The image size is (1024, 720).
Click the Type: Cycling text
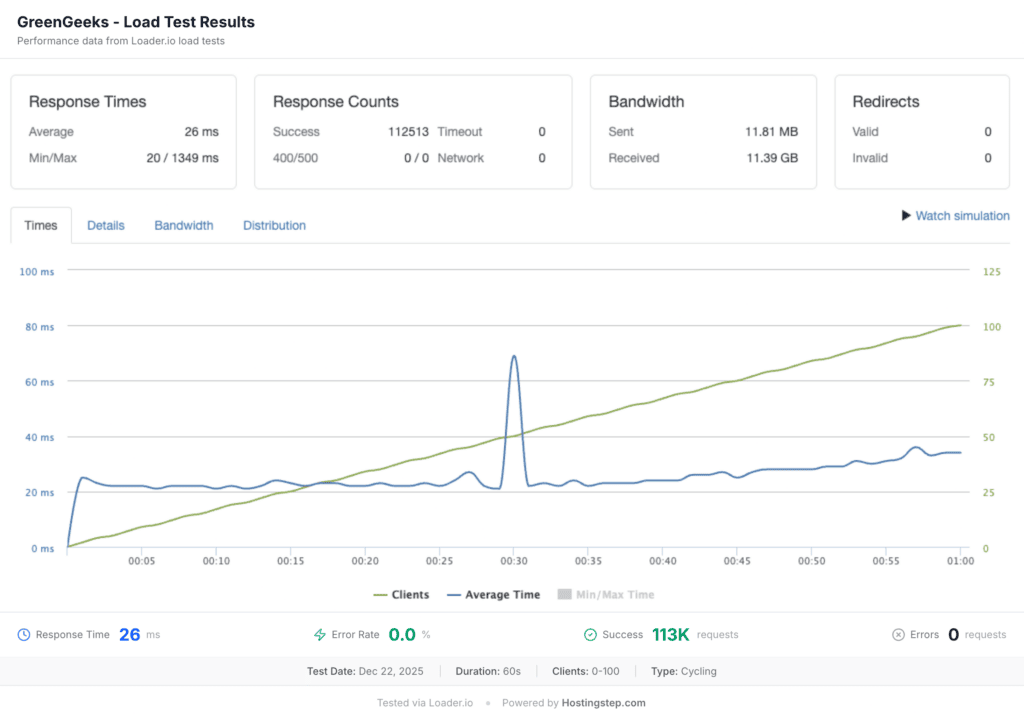683,671
